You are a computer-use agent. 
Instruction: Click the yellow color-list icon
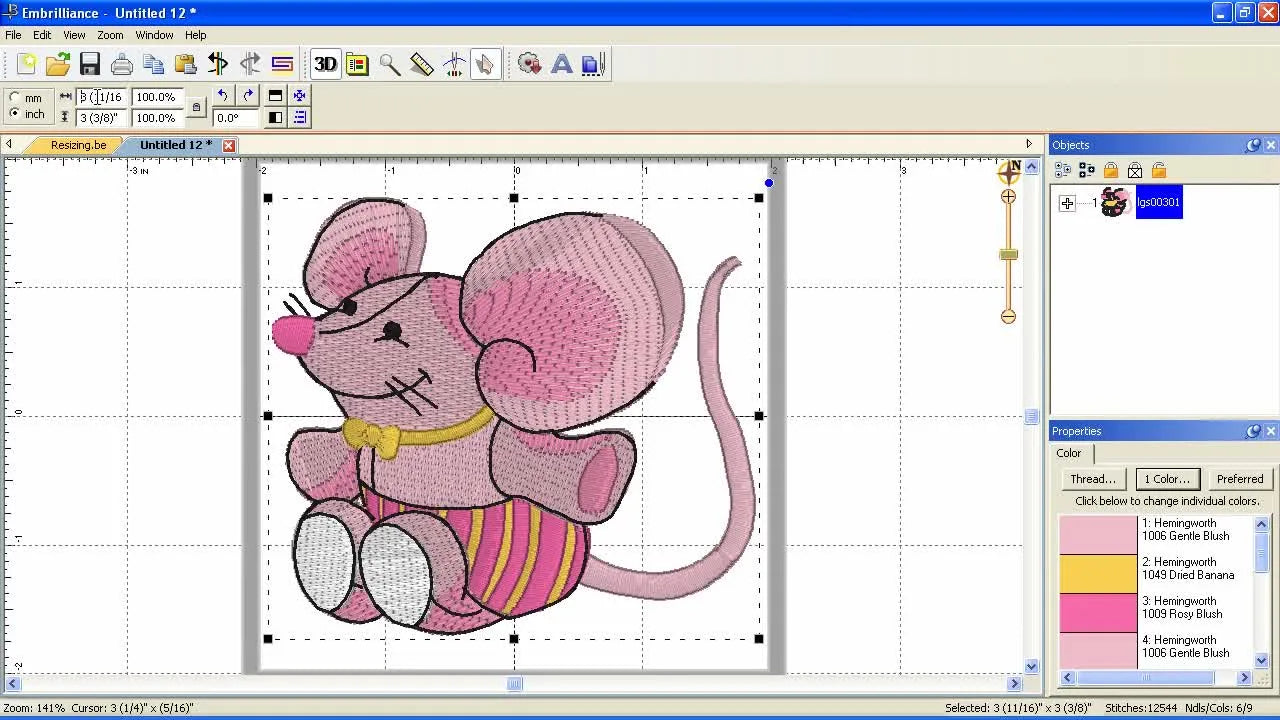pos(357,65)
